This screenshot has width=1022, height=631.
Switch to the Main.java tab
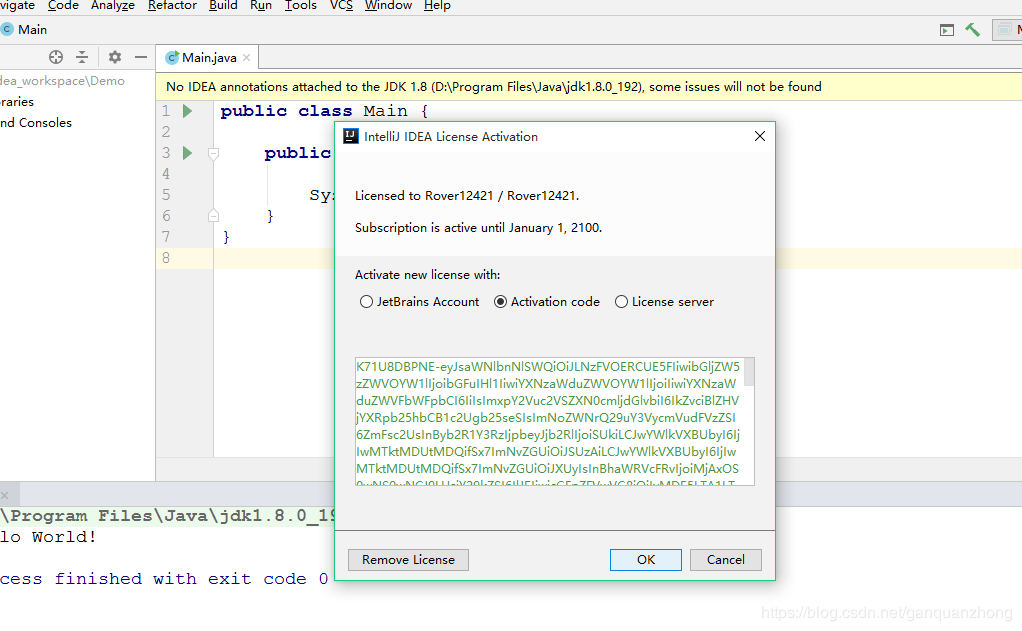coord(209,57)
